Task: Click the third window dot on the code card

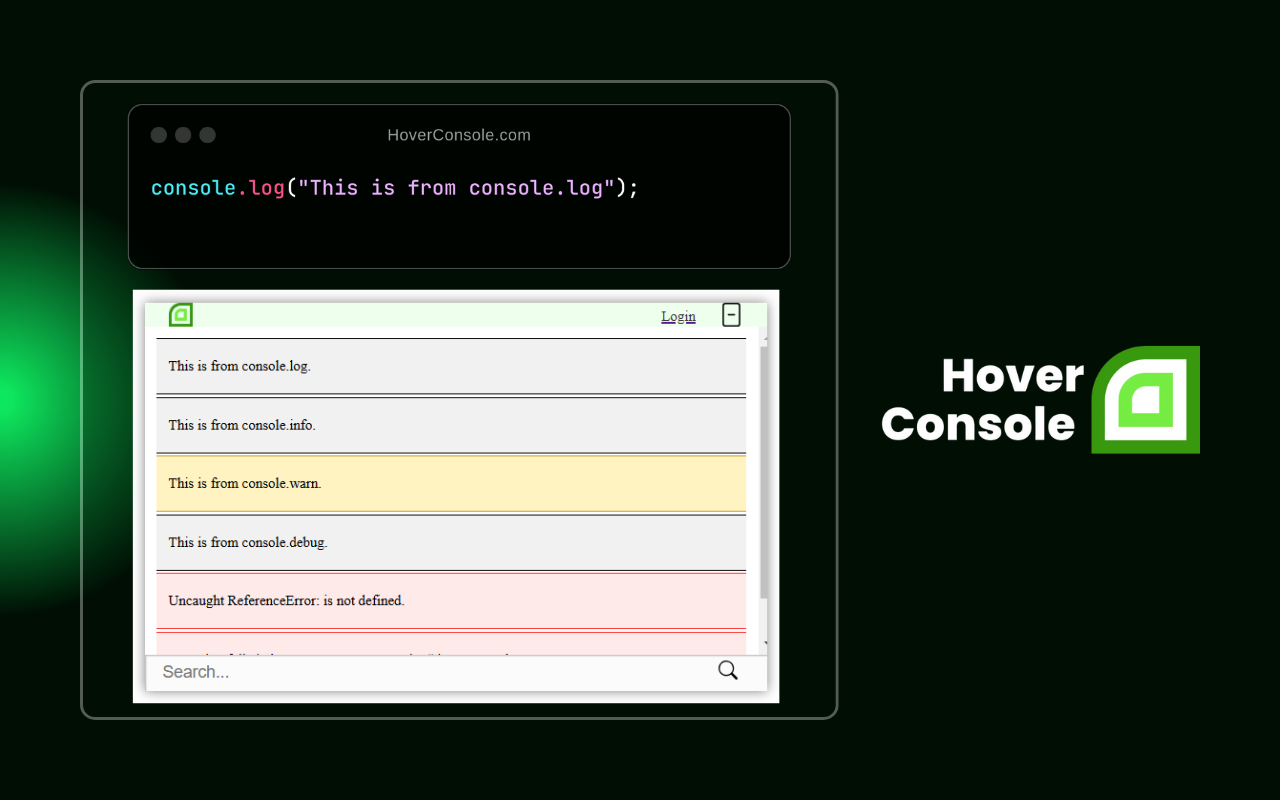Action: tap(207, 134)
